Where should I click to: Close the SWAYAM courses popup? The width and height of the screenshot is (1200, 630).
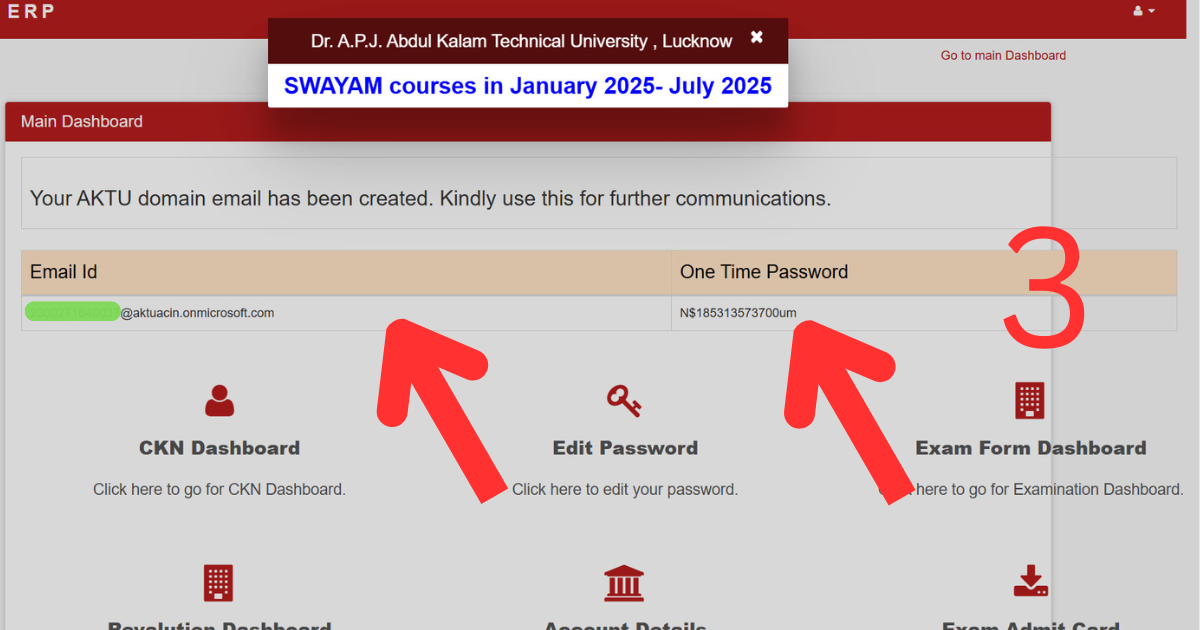[x=757, y=37]
